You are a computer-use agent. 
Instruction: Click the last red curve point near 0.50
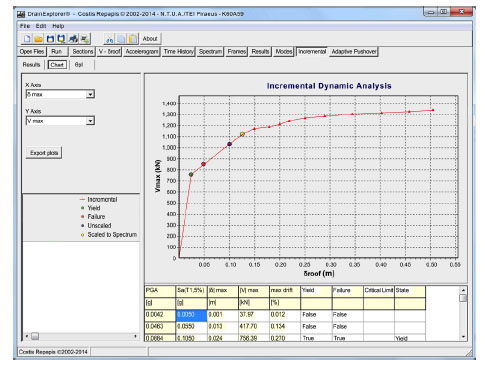pos(433,110)
